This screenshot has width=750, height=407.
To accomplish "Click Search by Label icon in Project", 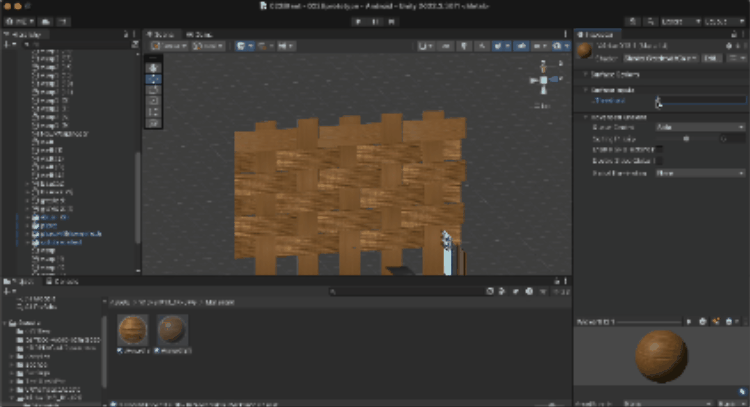I will [515, 291].
